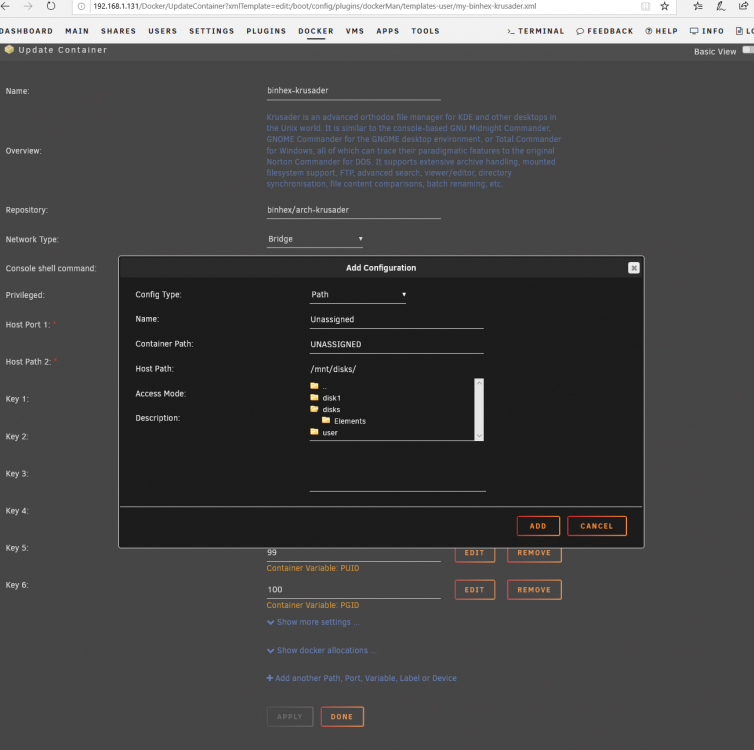Open favorites hub icon

point(698,6)
